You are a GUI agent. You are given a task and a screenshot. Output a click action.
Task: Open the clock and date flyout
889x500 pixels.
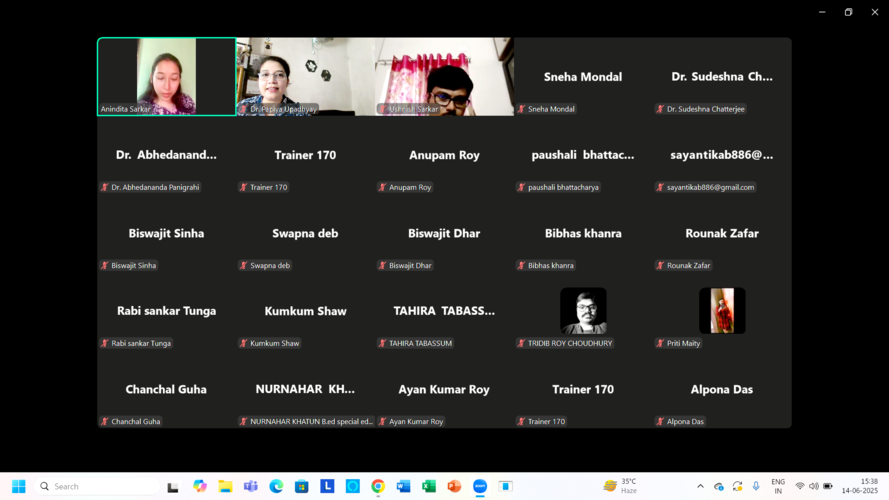[868, 486]
